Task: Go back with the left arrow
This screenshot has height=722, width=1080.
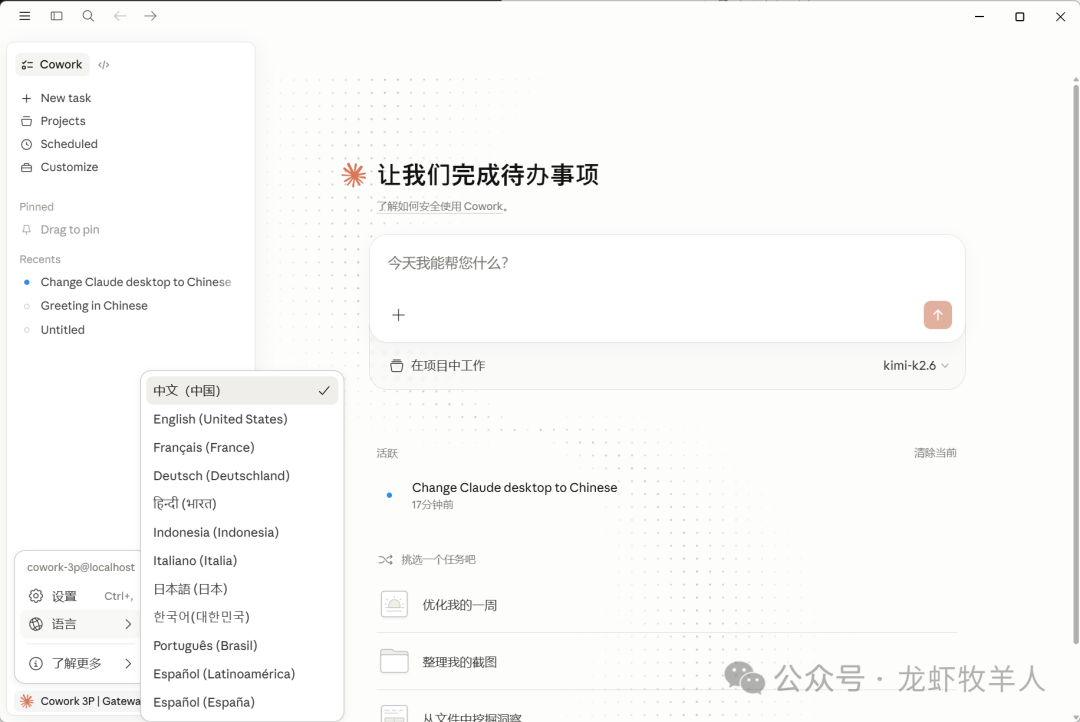Action: [x=120, y=16]
